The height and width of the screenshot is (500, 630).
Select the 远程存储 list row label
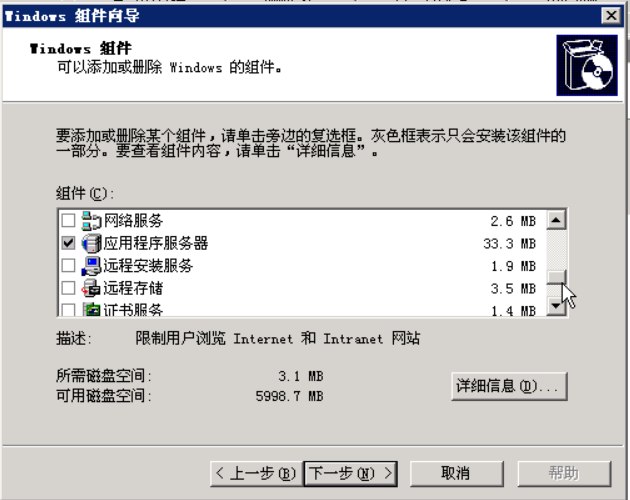point(133,288)
